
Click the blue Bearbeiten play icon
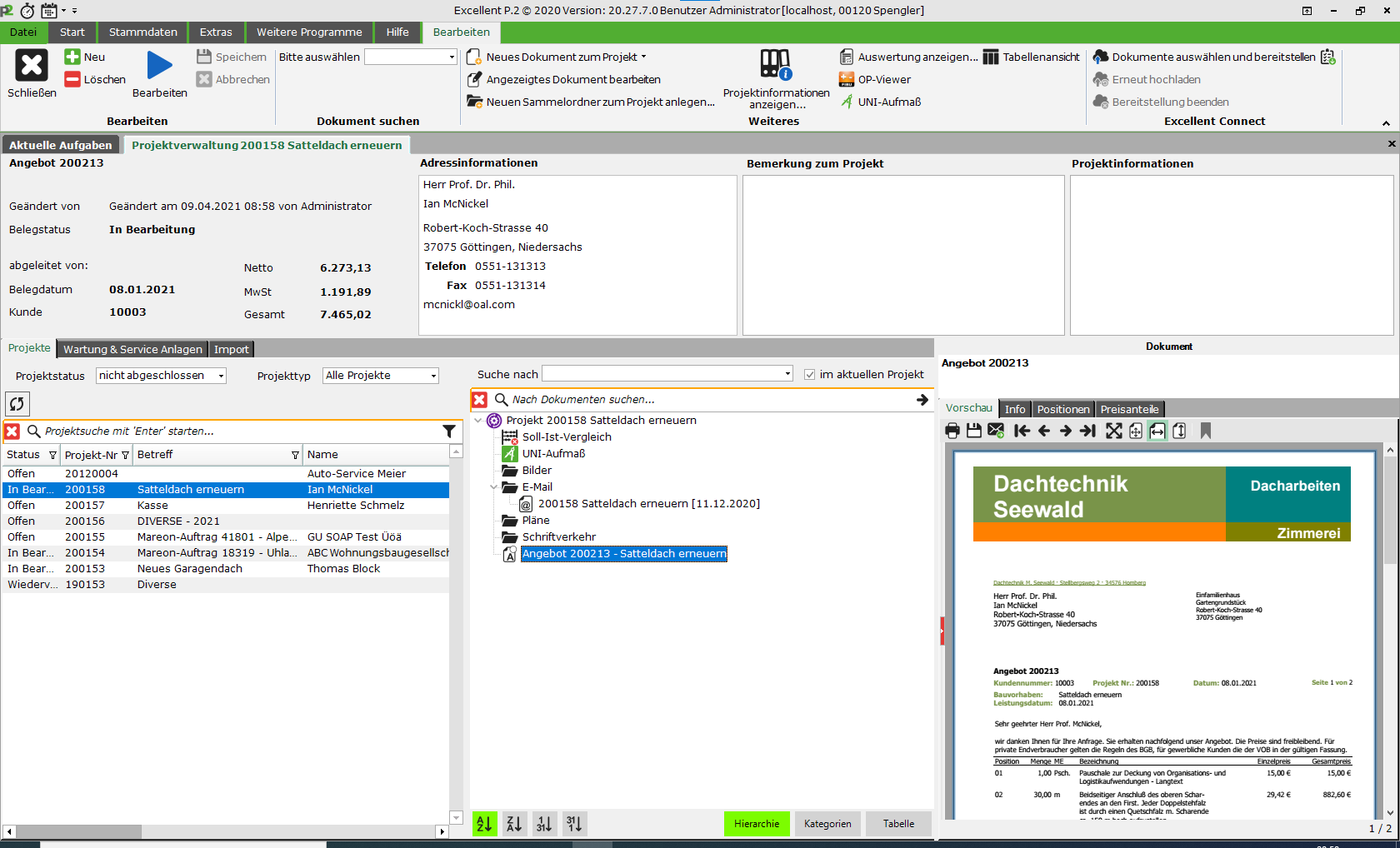point(160,65)
